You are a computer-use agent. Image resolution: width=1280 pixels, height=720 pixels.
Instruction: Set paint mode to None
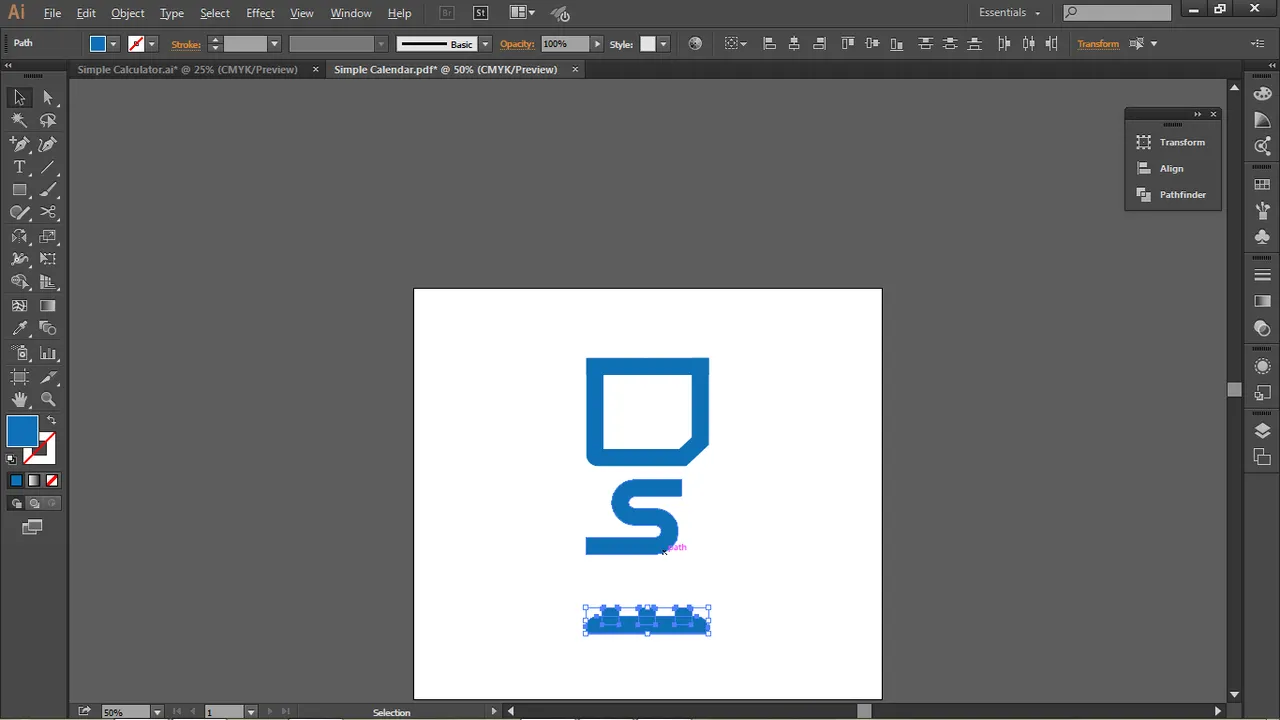(52, 481)
